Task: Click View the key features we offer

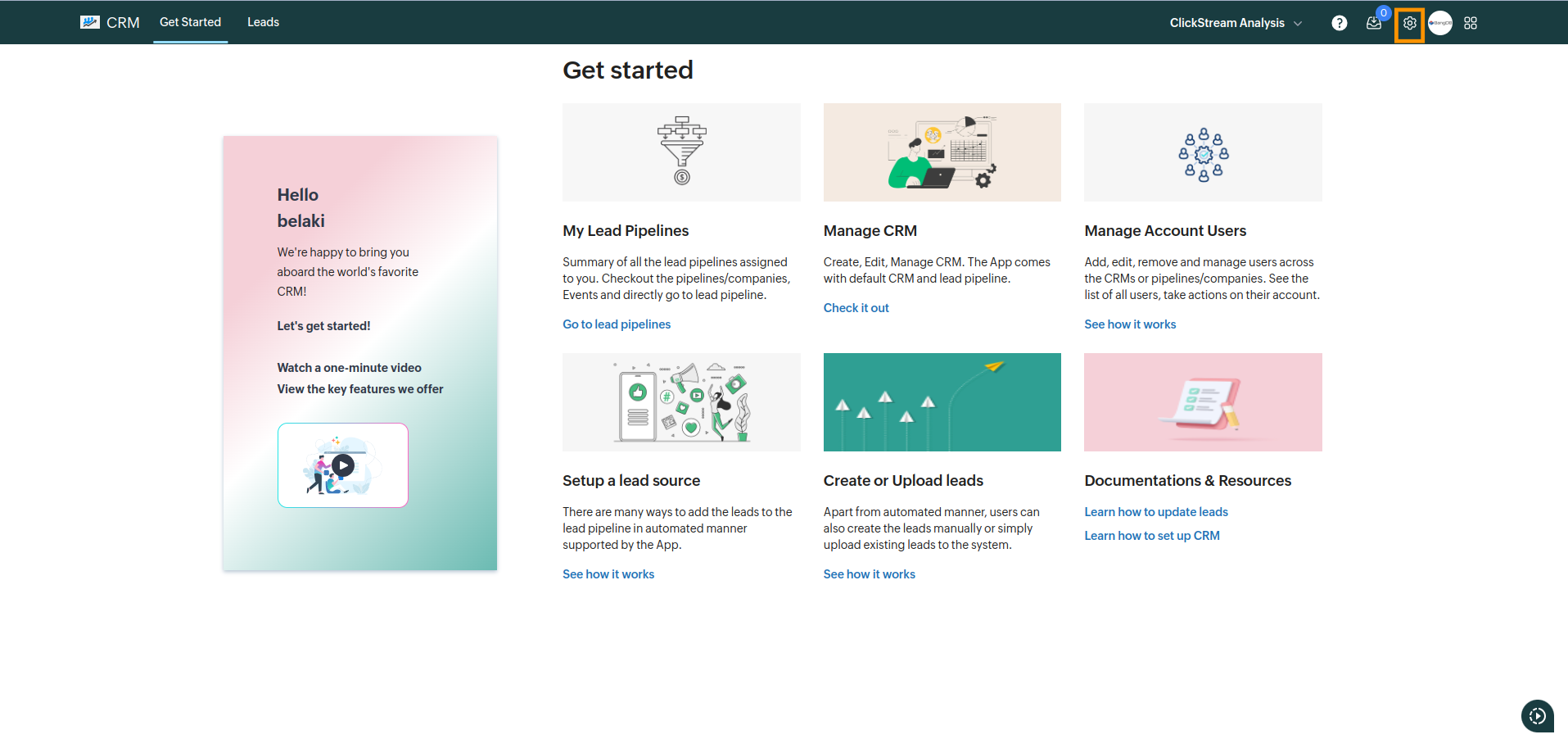Action: coord(360,389)
